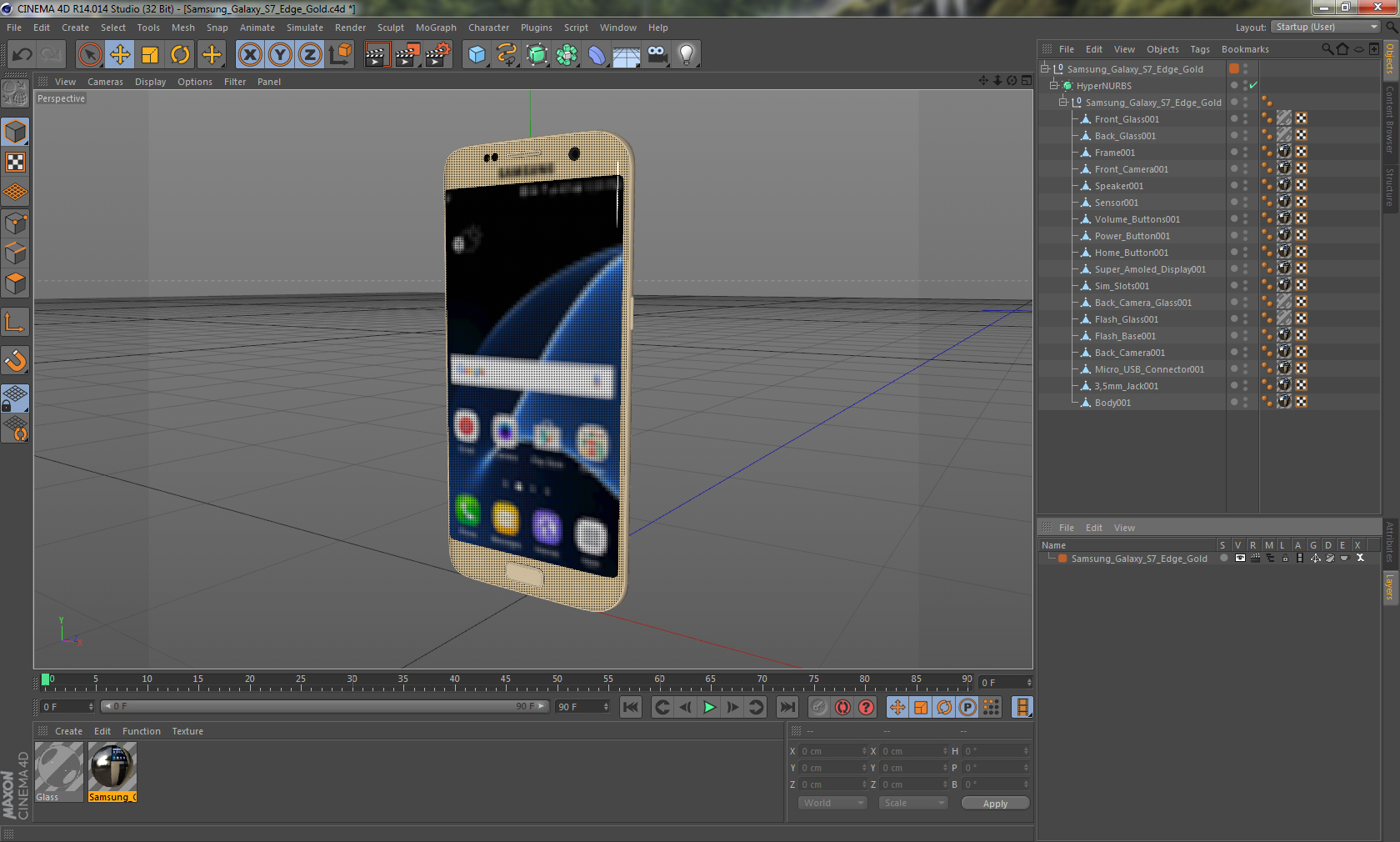Viewport: 1400px width, 842px height.
Task: Open the viewport Cameras menu
Action: click(x=105, y=82)
